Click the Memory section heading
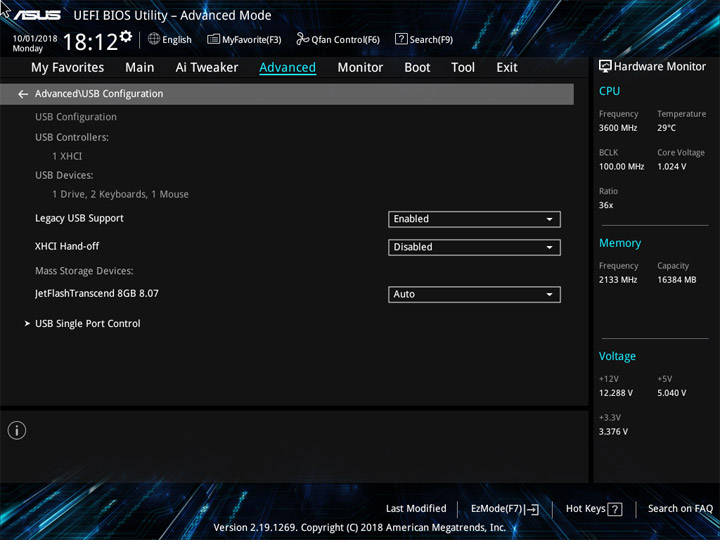Screen dimensions: 720x540 (620, 243)
